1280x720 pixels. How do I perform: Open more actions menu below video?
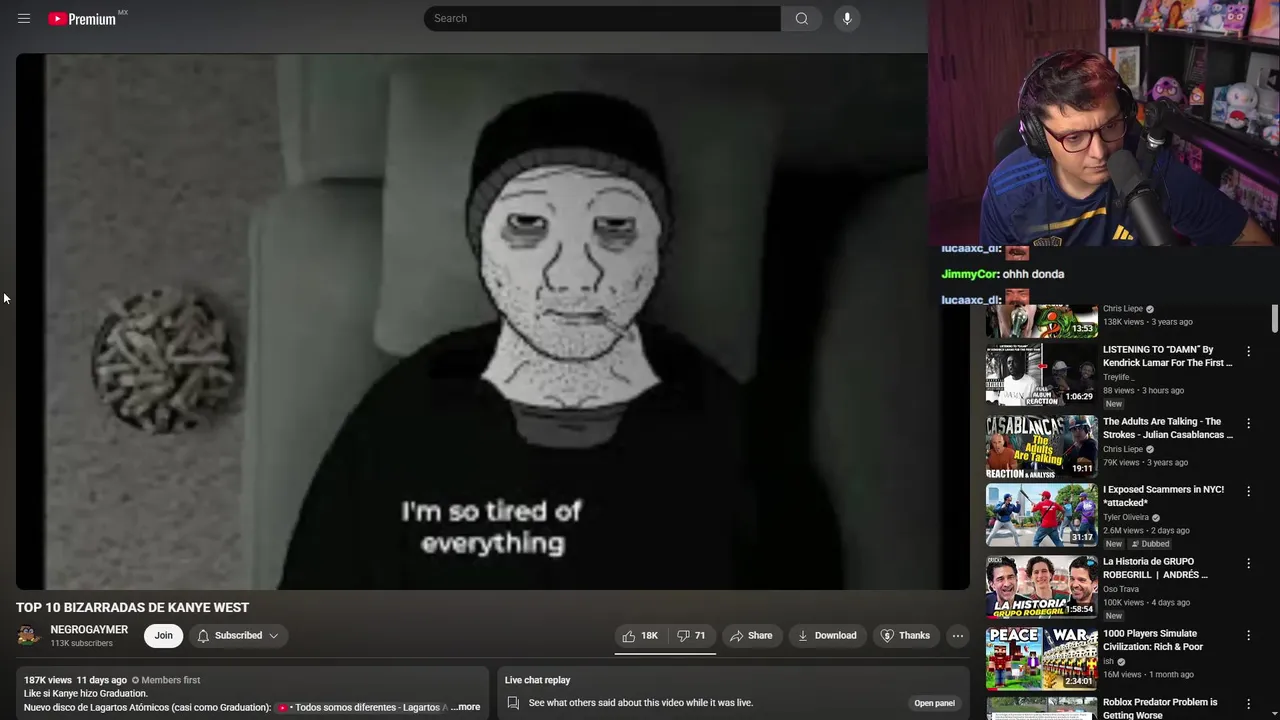[x=957, y=635]
